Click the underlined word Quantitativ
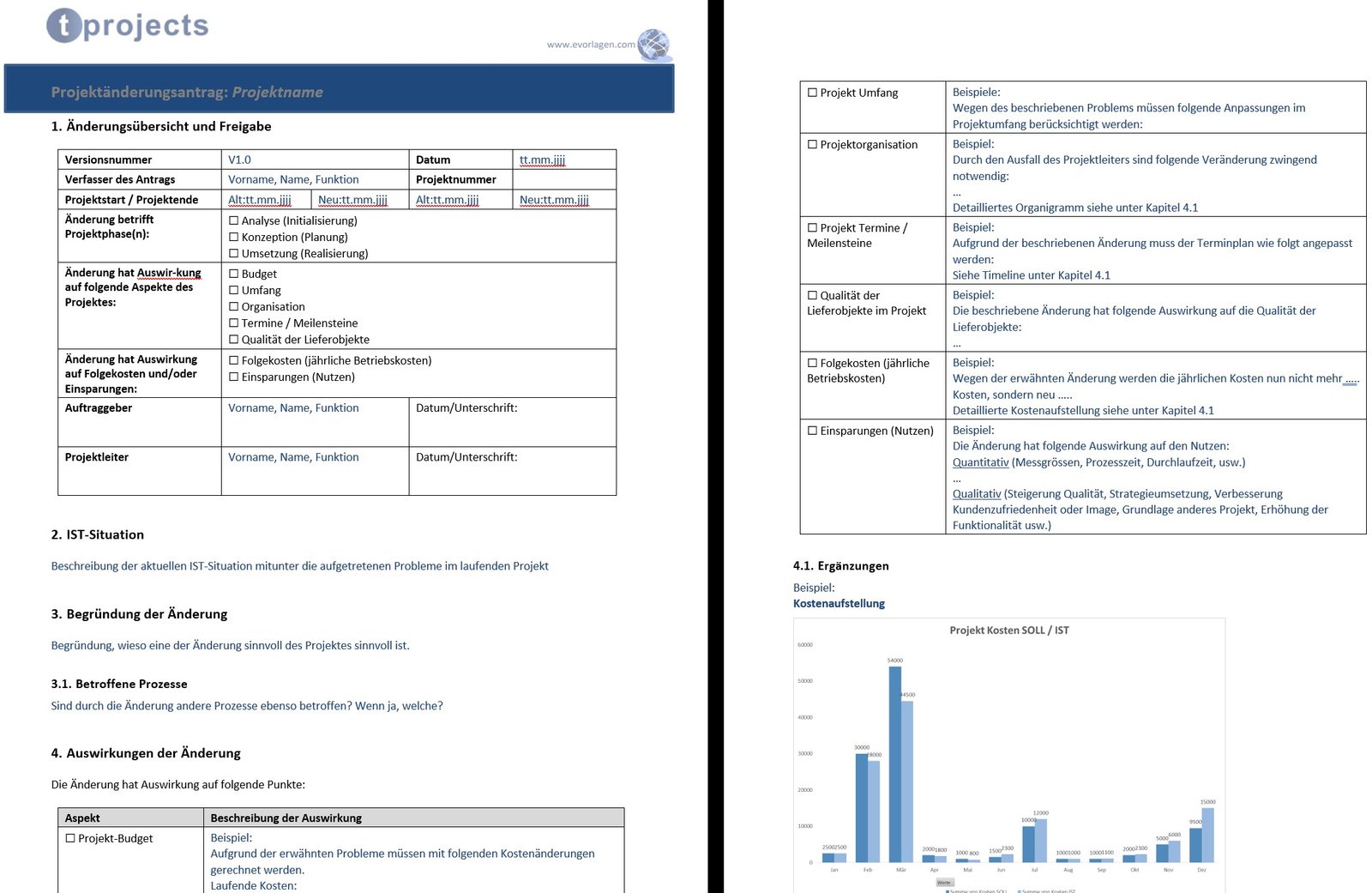The width and height of the screenshot is (1372, 893). tap(981, 462)
